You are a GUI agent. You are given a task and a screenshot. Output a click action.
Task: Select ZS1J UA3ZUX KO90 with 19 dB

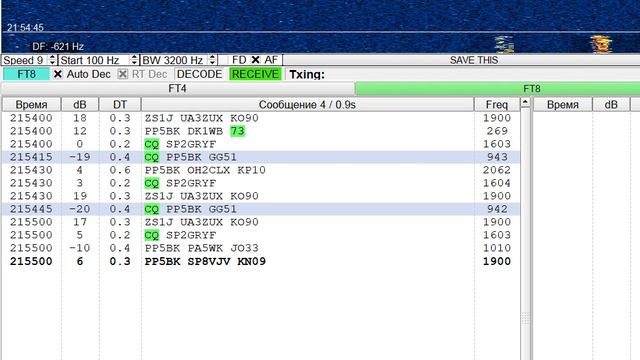[260, 196]
